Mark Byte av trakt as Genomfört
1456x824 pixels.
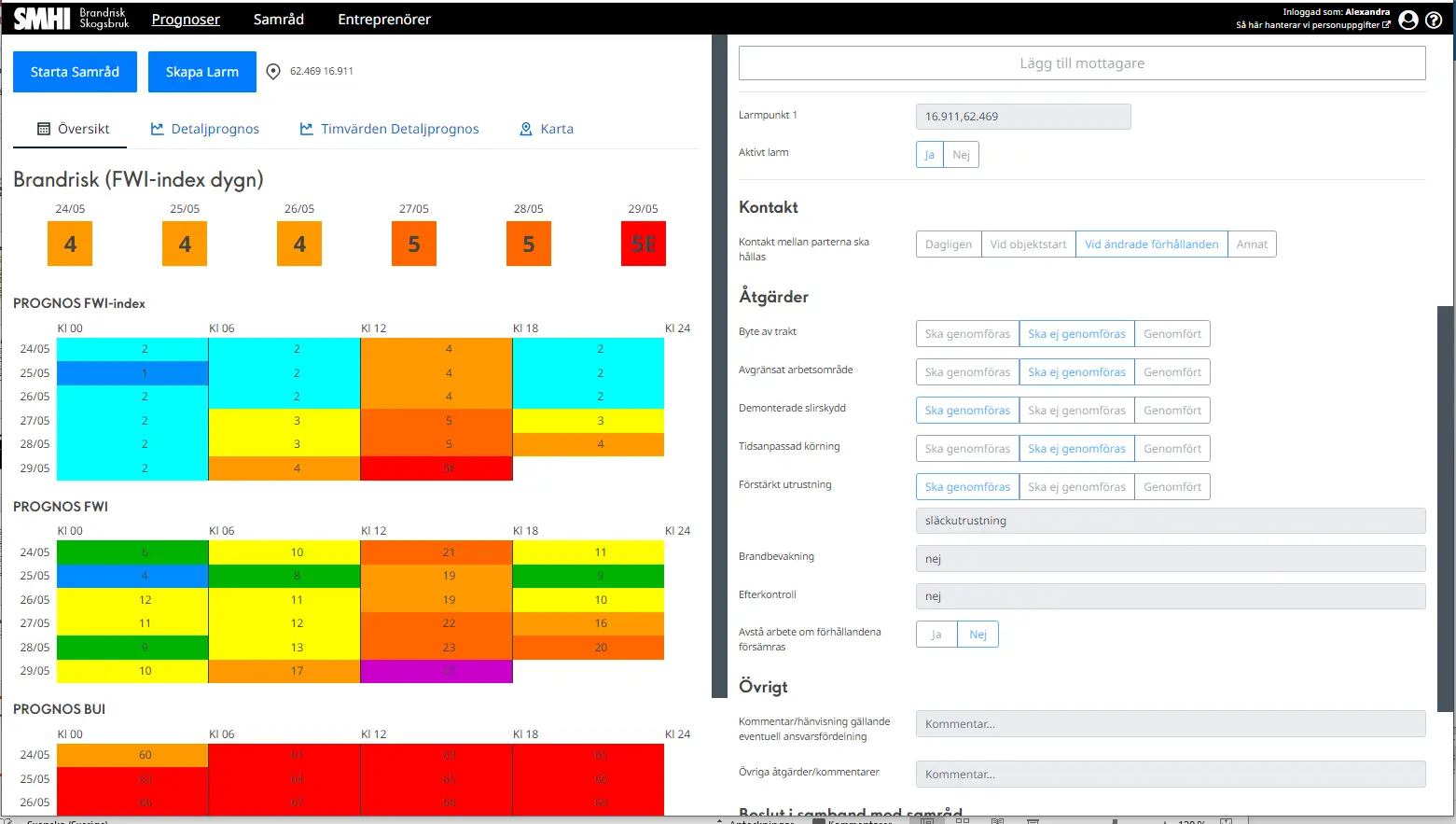pyautogui.click(x=1172, y=334)
